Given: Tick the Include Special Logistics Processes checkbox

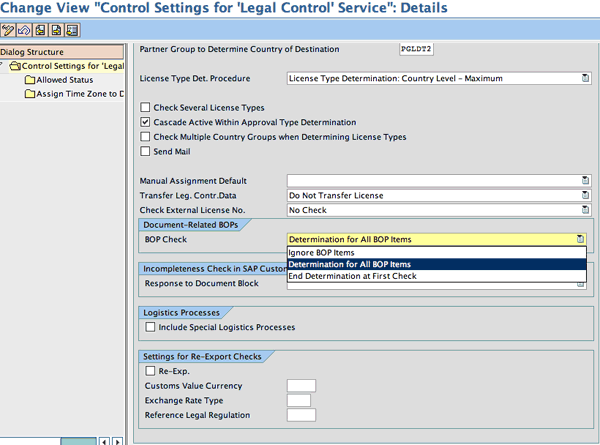Looking at the screenshot, I should pyautogui.click(x=150, y=327).
